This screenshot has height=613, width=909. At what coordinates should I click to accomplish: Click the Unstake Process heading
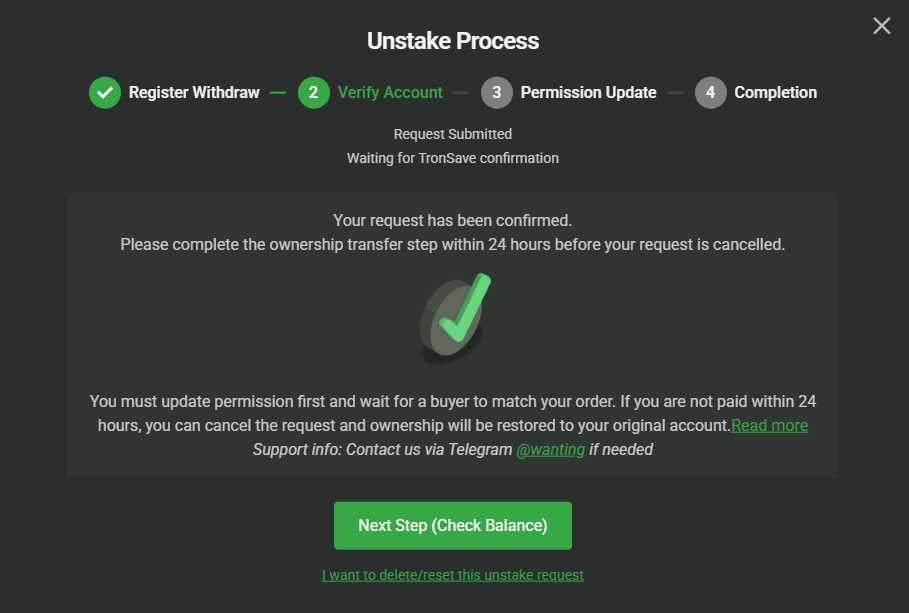453,41
